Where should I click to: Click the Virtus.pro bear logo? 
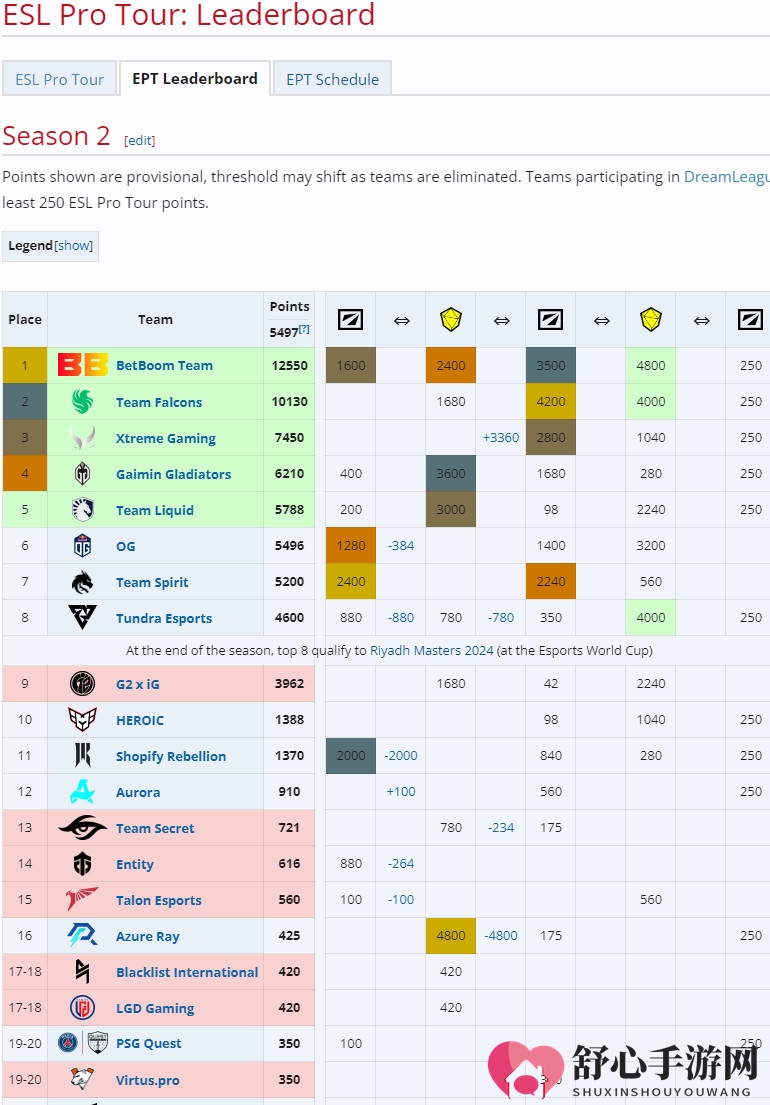(x=82, y=1079)
